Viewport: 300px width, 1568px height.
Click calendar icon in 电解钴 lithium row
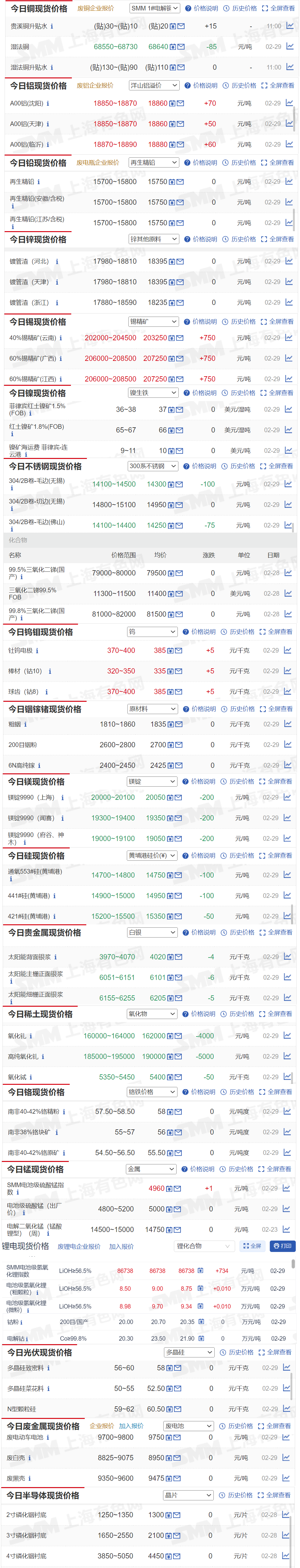point(201,1338)
